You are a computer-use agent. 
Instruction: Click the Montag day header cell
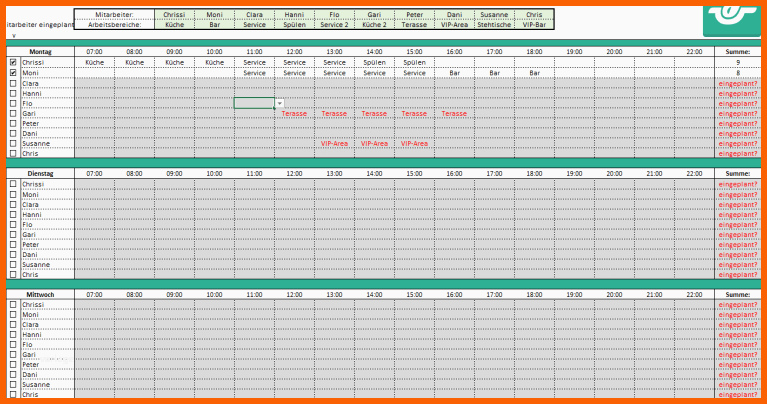(x=41, y=51)
